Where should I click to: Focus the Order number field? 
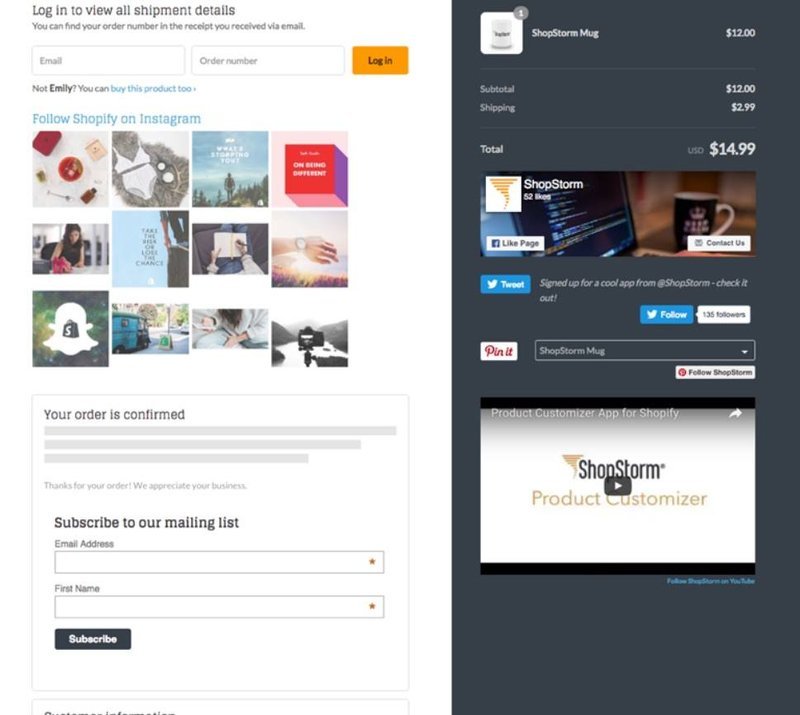point(268,60)
